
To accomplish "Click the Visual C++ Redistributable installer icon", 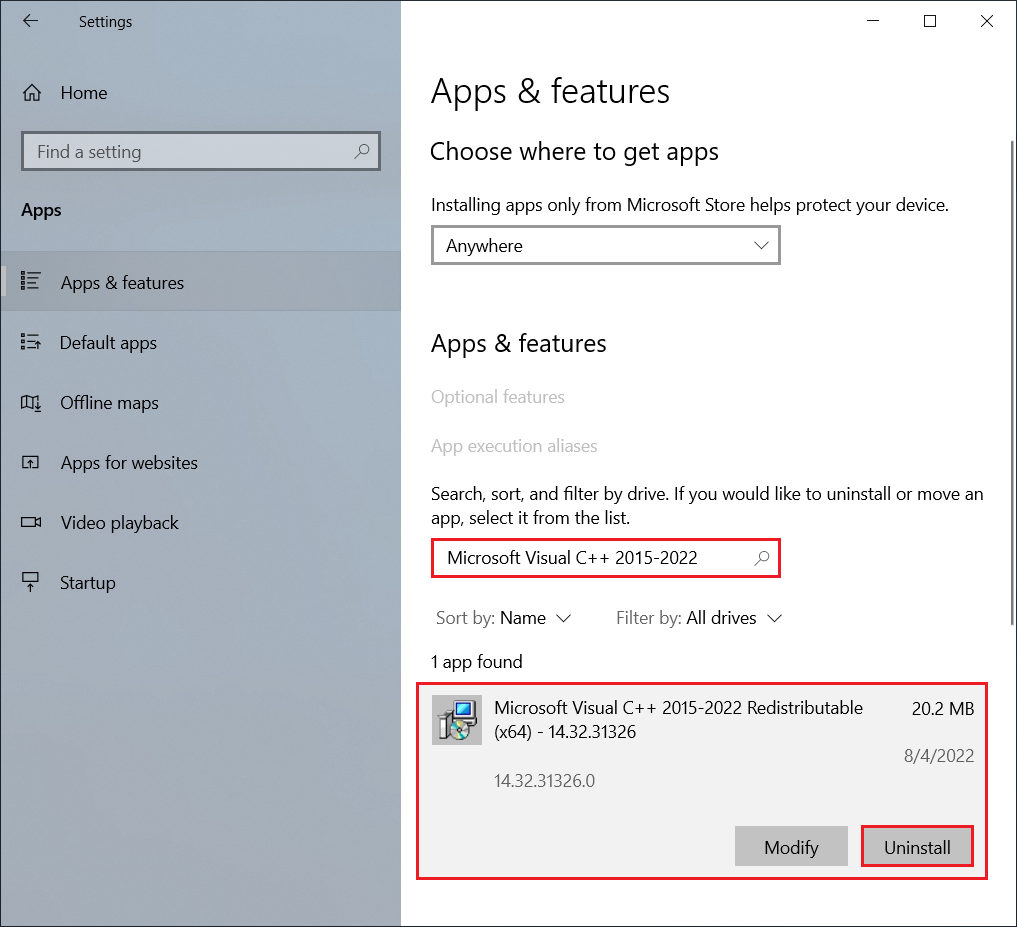I will (x=457, y=720).
